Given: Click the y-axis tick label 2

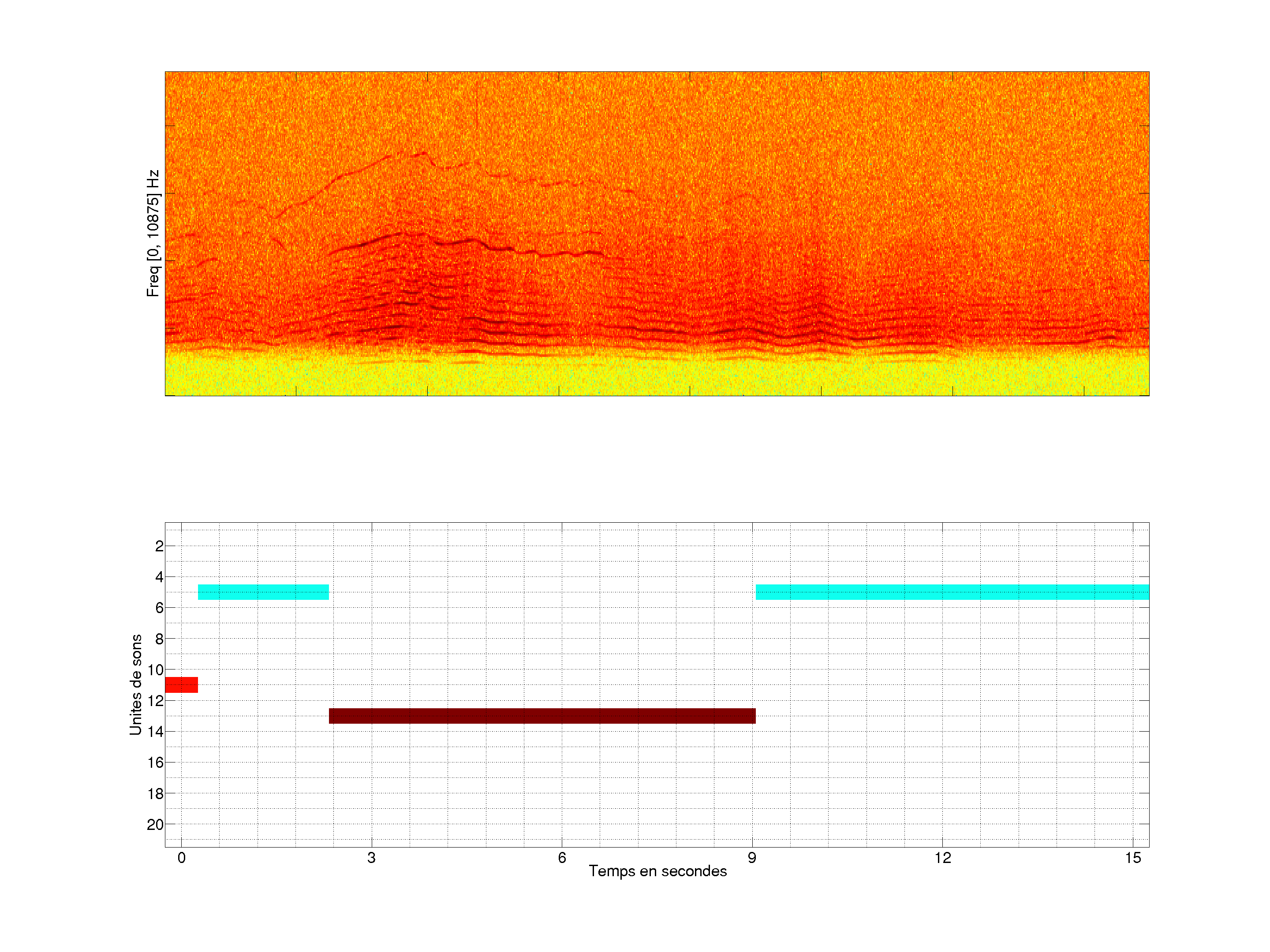Looking at the screenshot, I should (x=159, y=546).
